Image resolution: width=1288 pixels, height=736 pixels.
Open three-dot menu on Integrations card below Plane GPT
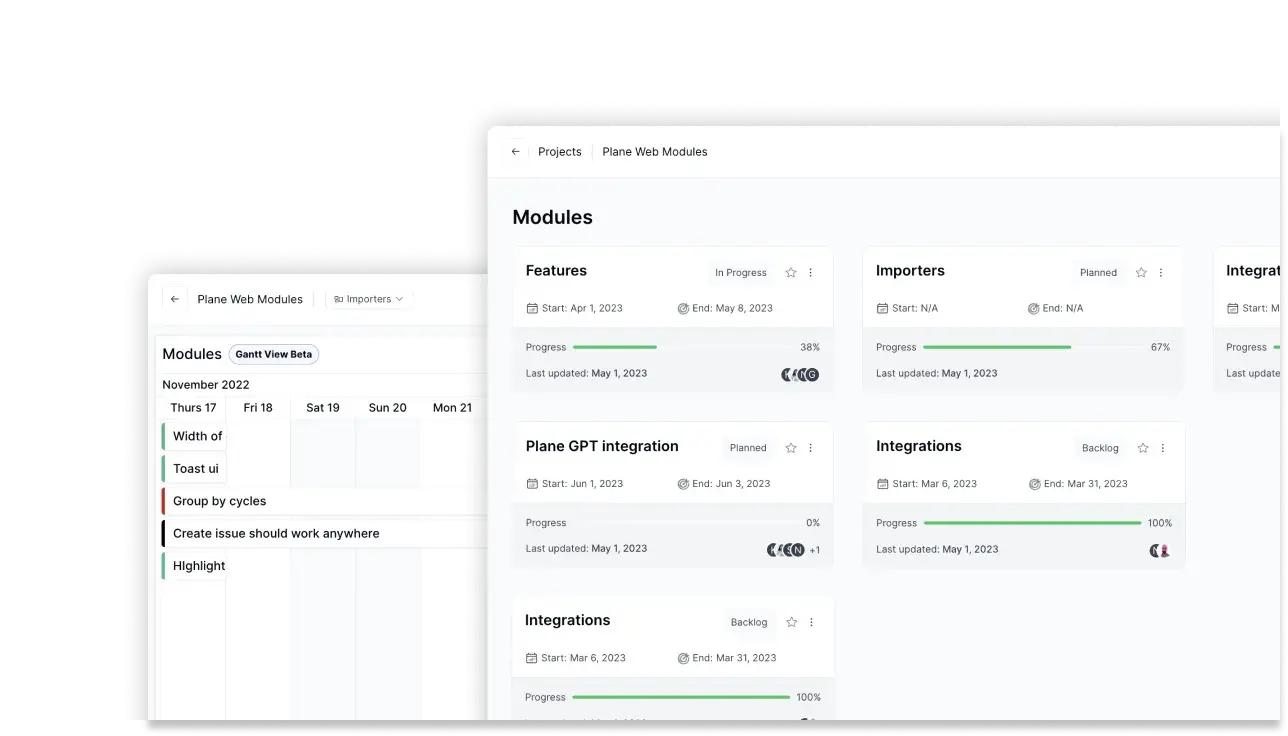pyautogui.click(x=811, y=622)
